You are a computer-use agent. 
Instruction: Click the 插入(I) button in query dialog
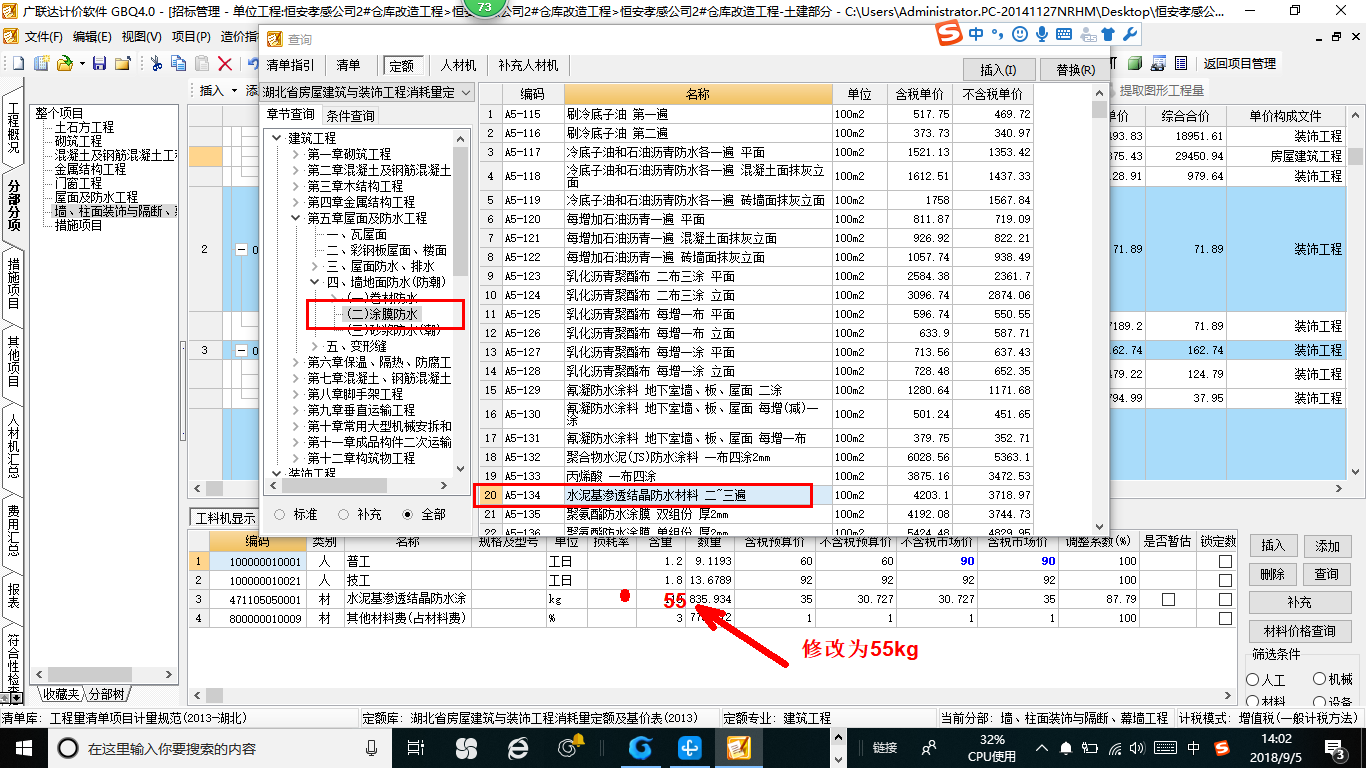(998, 70)
